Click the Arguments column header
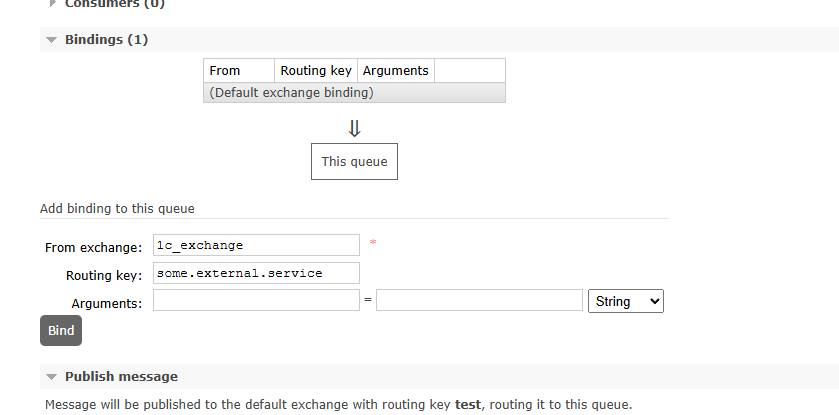839x415 pixels. (x=395, y=71)
